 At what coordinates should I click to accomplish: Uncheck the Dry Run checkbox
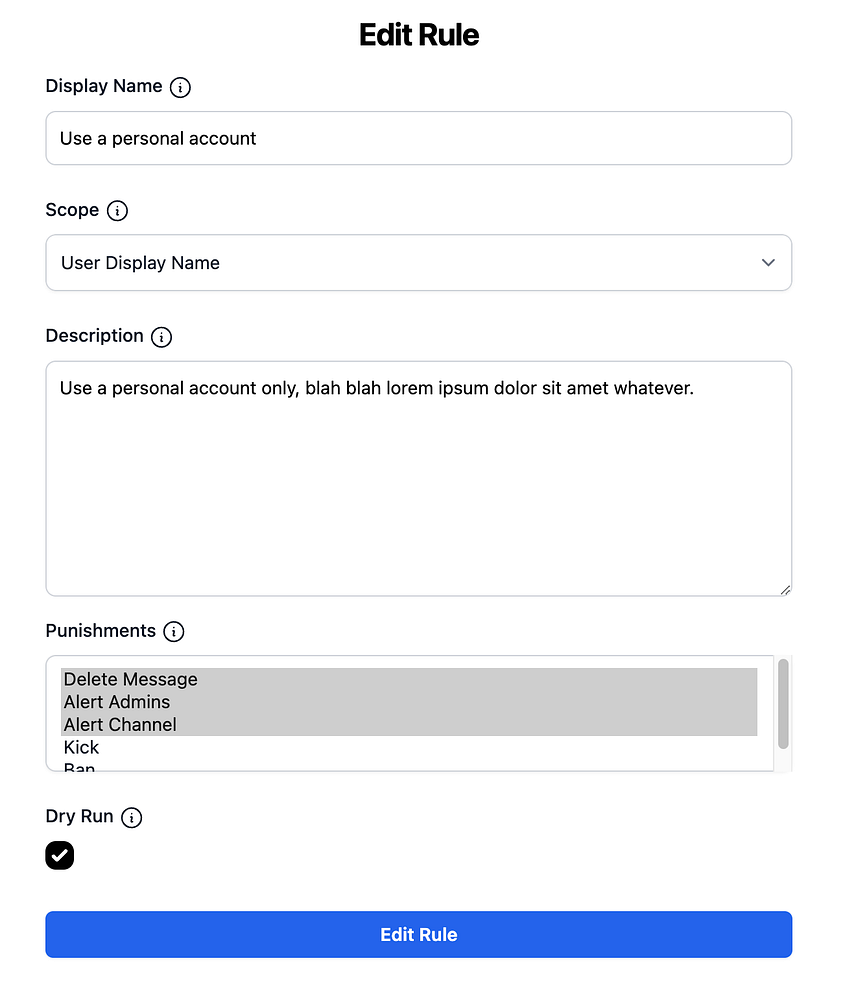[x=60, y=856]
